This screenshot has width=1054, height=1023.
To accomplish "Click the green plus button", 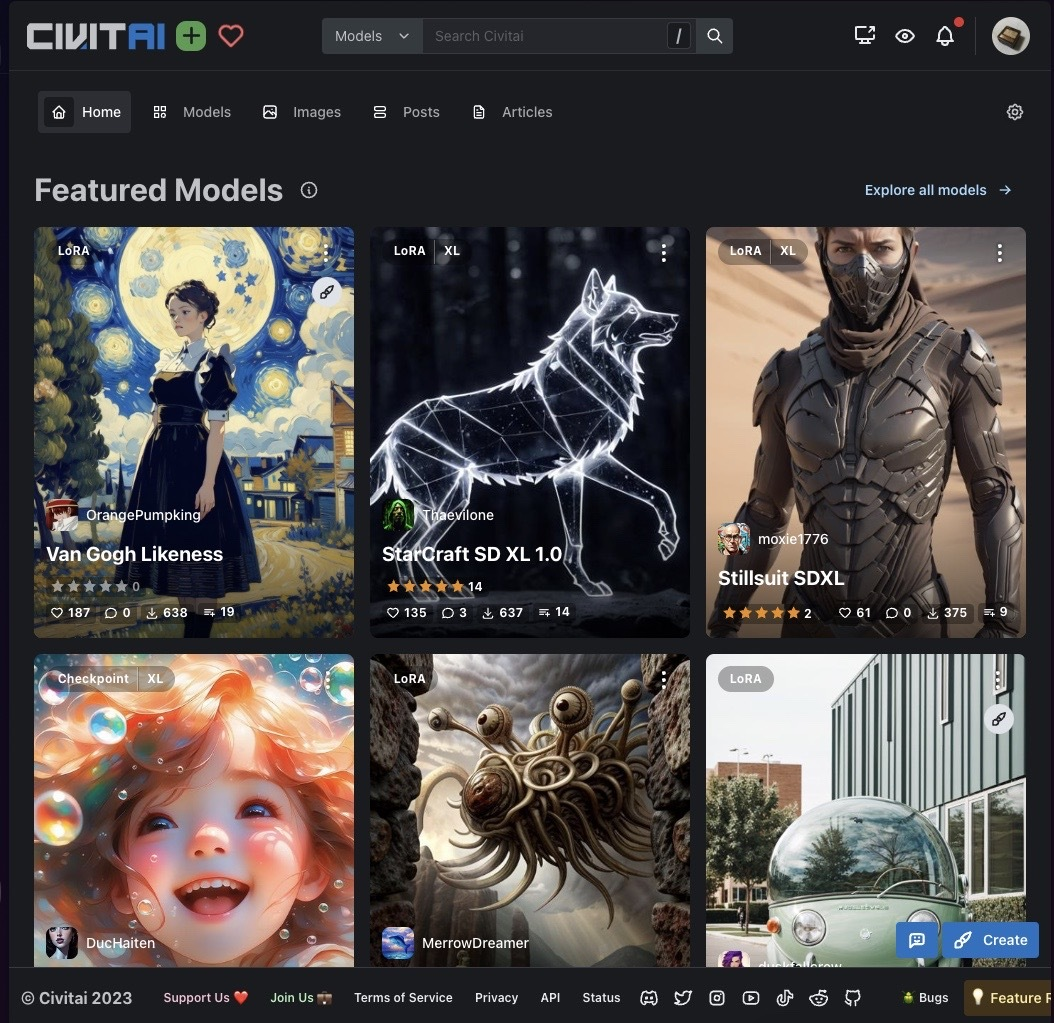I will point(191,36).
